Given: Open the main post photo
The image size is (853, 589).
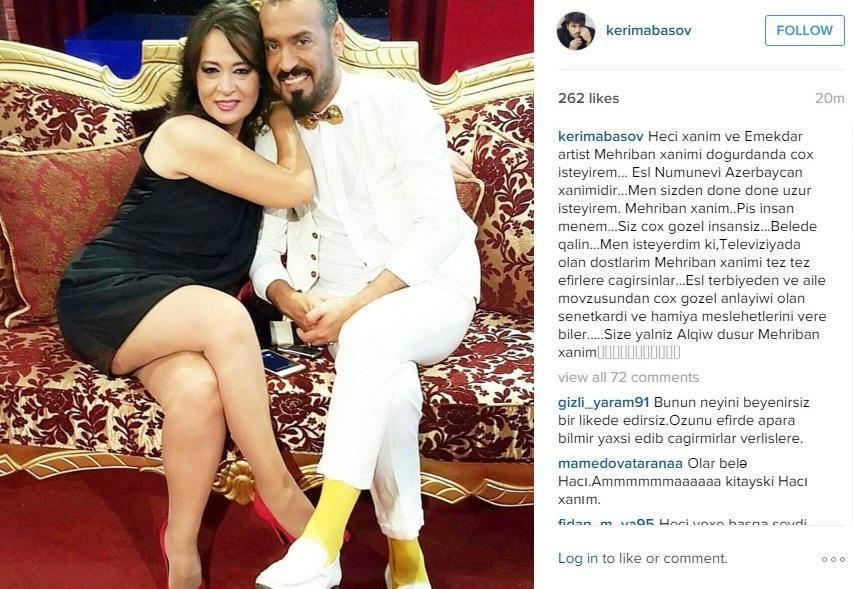Looking at the screenshot, I should click(x=267, y=294).
